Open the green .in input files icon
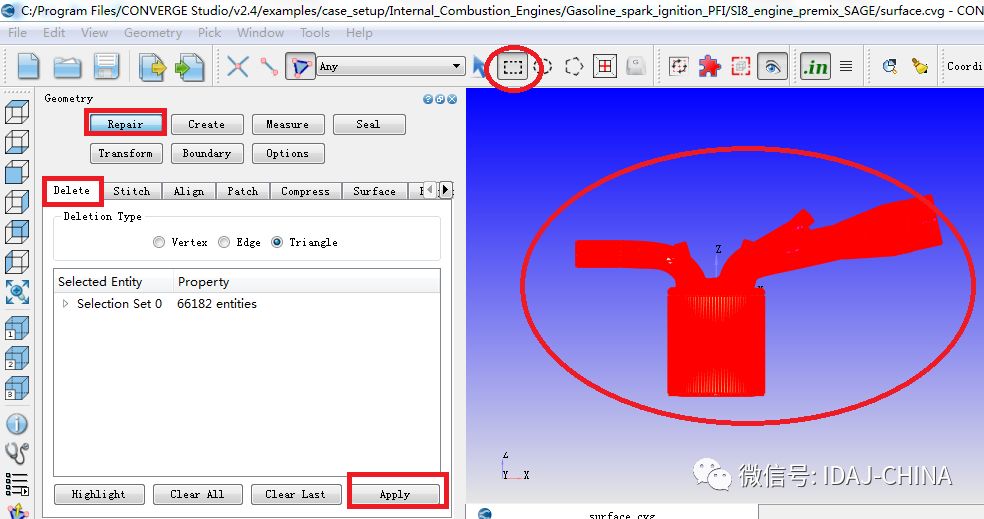 815,66
